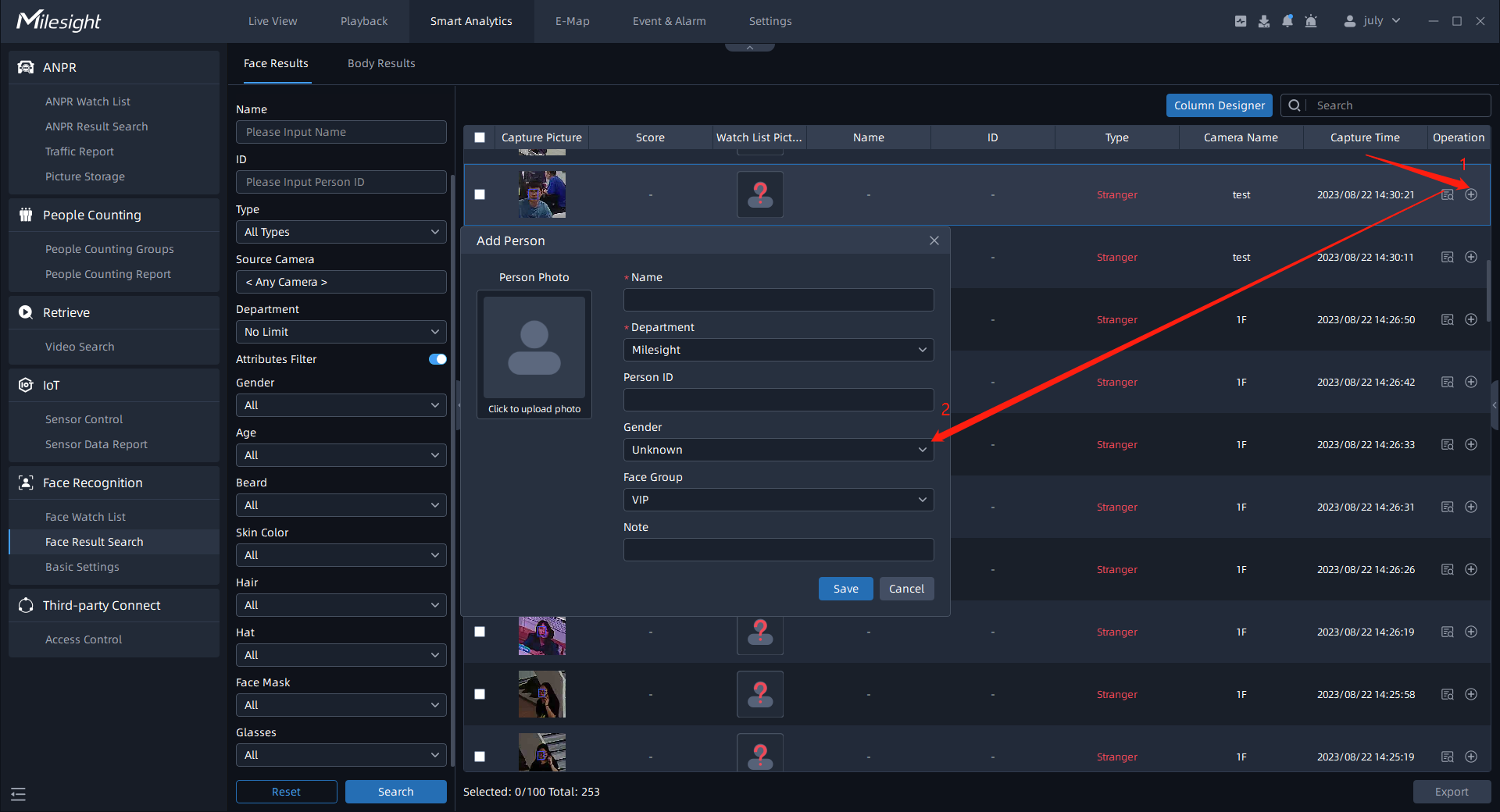Open the Column Designer
1500x812 pixels.
(x=1220, y=105)
